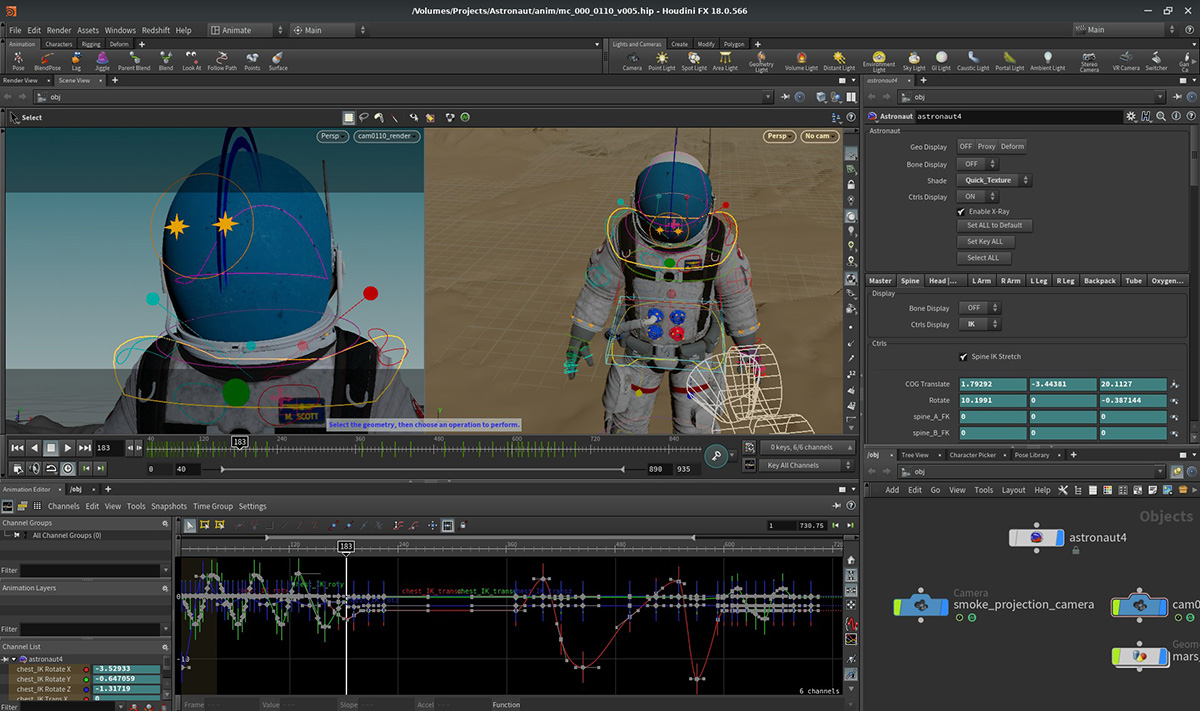Click the frame 183 timeline marker
Image resolution: width=1200 pixels, height=711 pixels.
(240, 441)
